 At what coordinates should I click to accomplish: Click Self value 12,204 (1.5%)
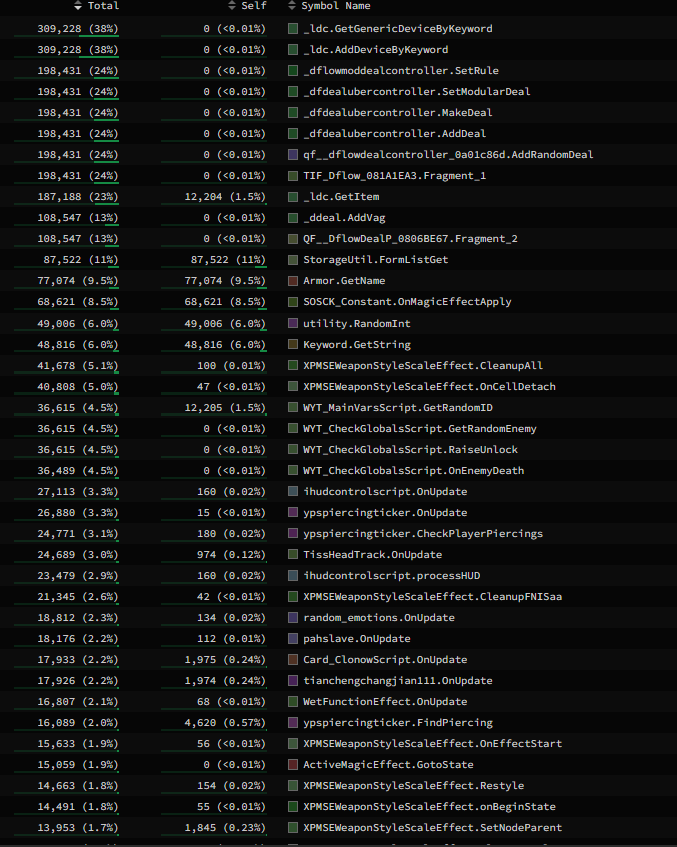(x=225, y=197)
